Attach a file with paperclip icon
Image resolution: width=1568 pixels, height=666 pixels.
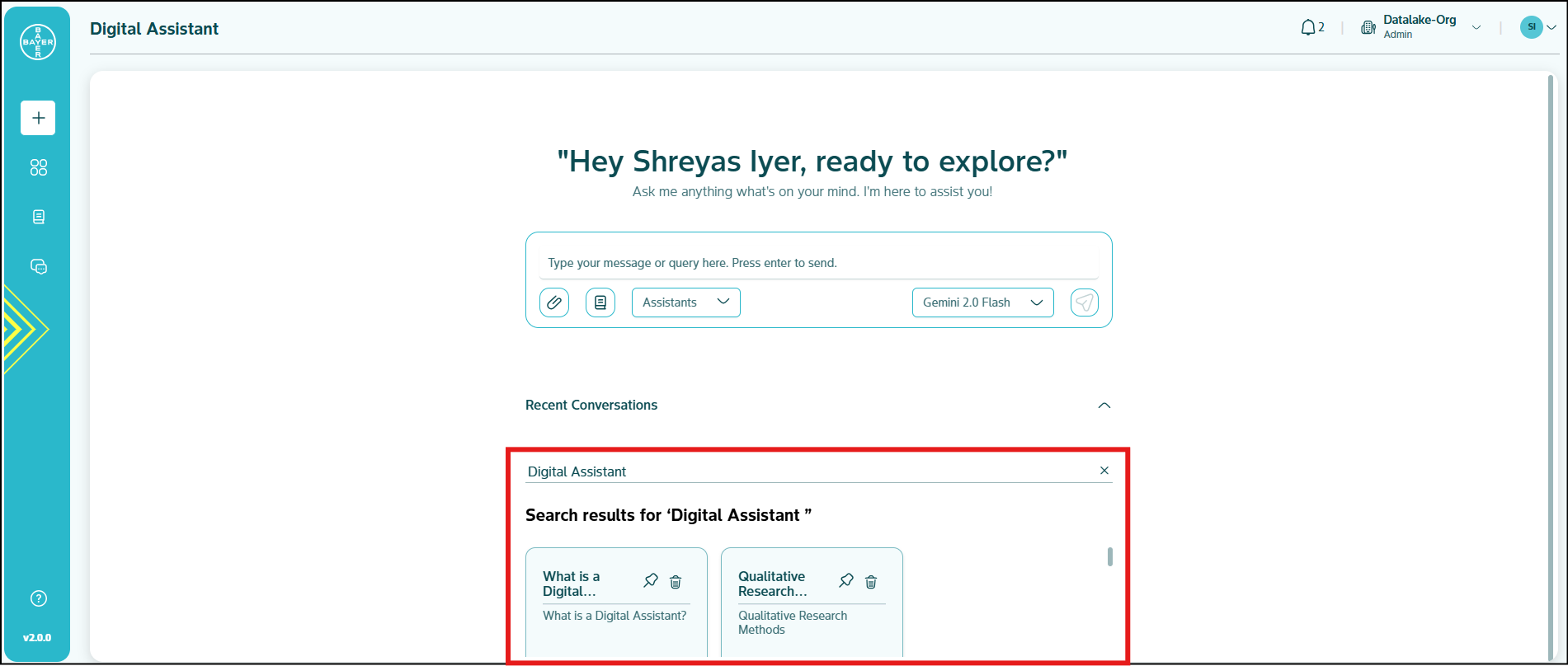[554, 303]
